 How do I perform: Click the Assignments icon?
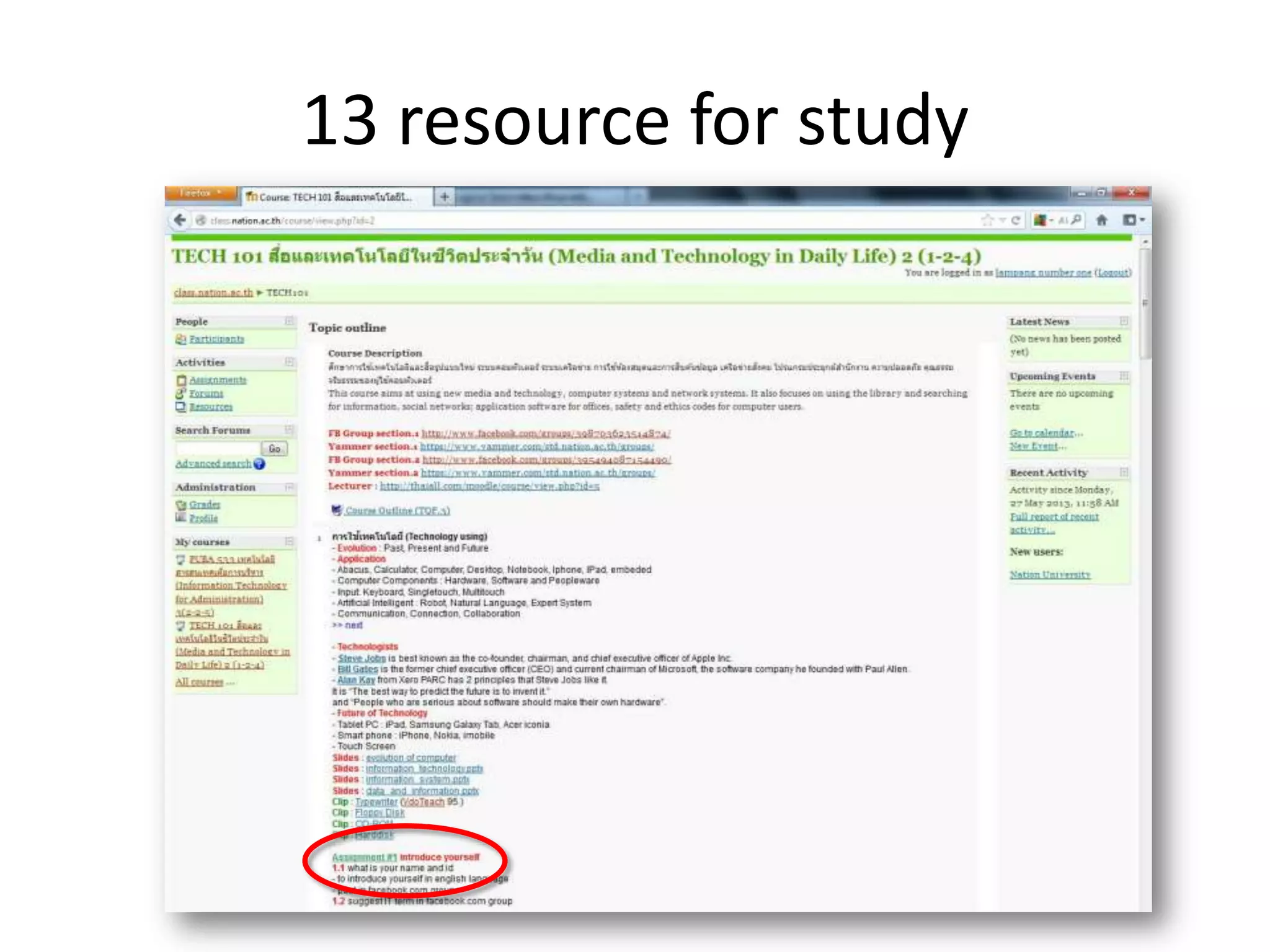(181, 380)
